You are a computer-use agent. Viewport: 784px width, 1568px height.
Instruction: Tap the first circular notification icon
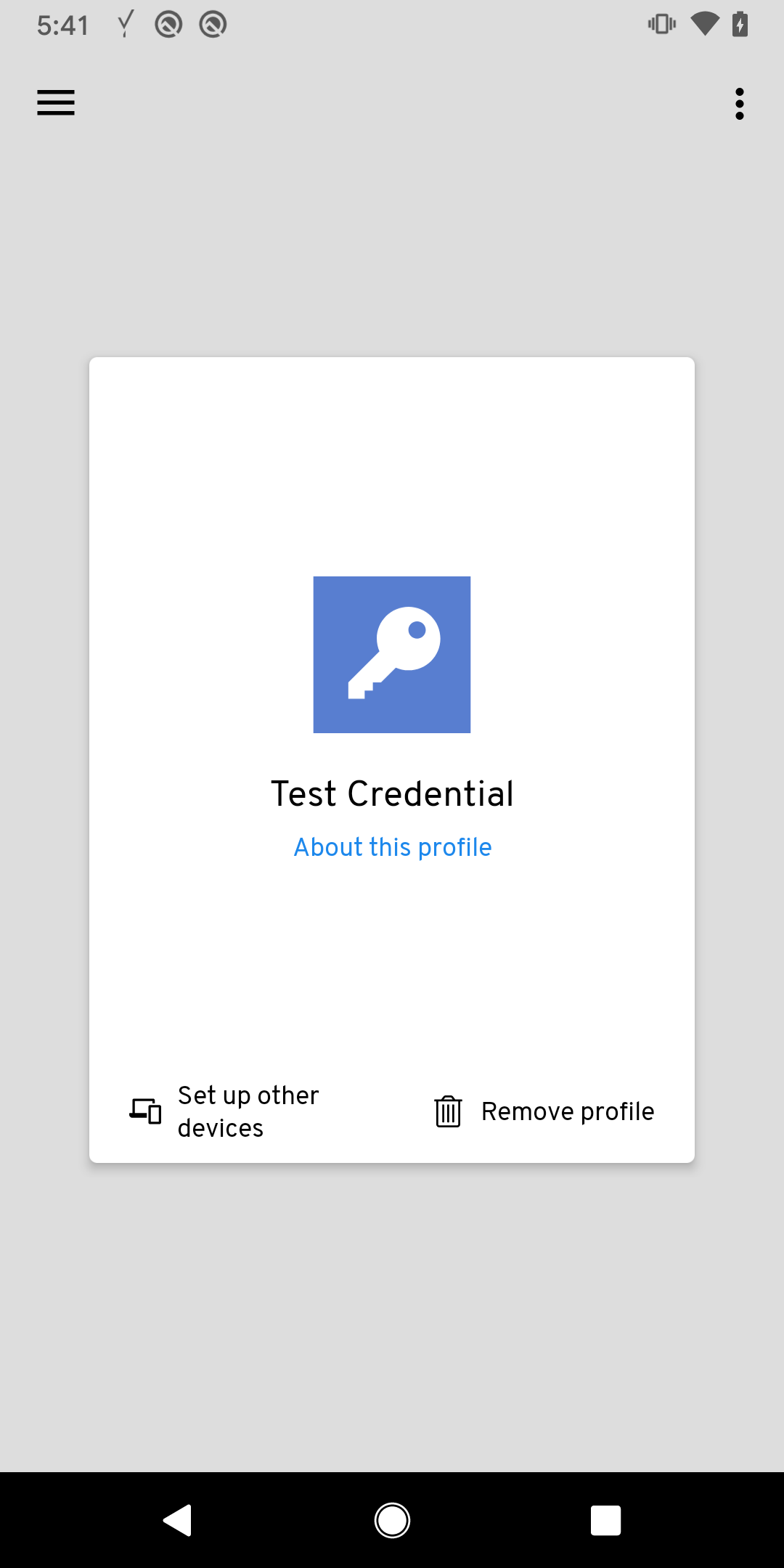point(168,25)
